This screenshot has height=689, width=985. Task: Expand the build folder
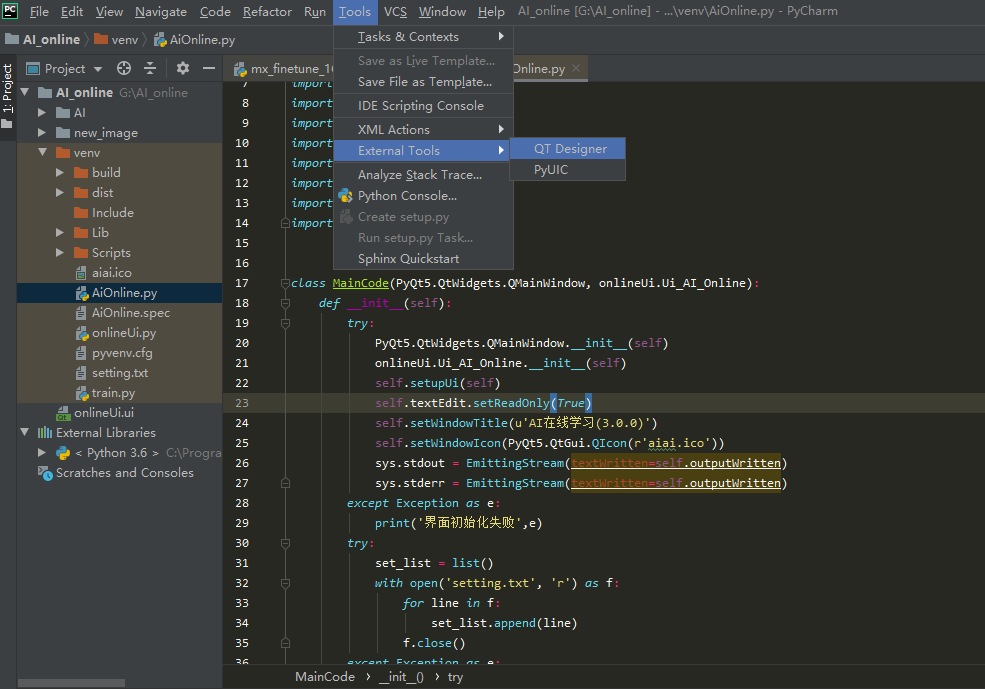[x=60, y=172]
